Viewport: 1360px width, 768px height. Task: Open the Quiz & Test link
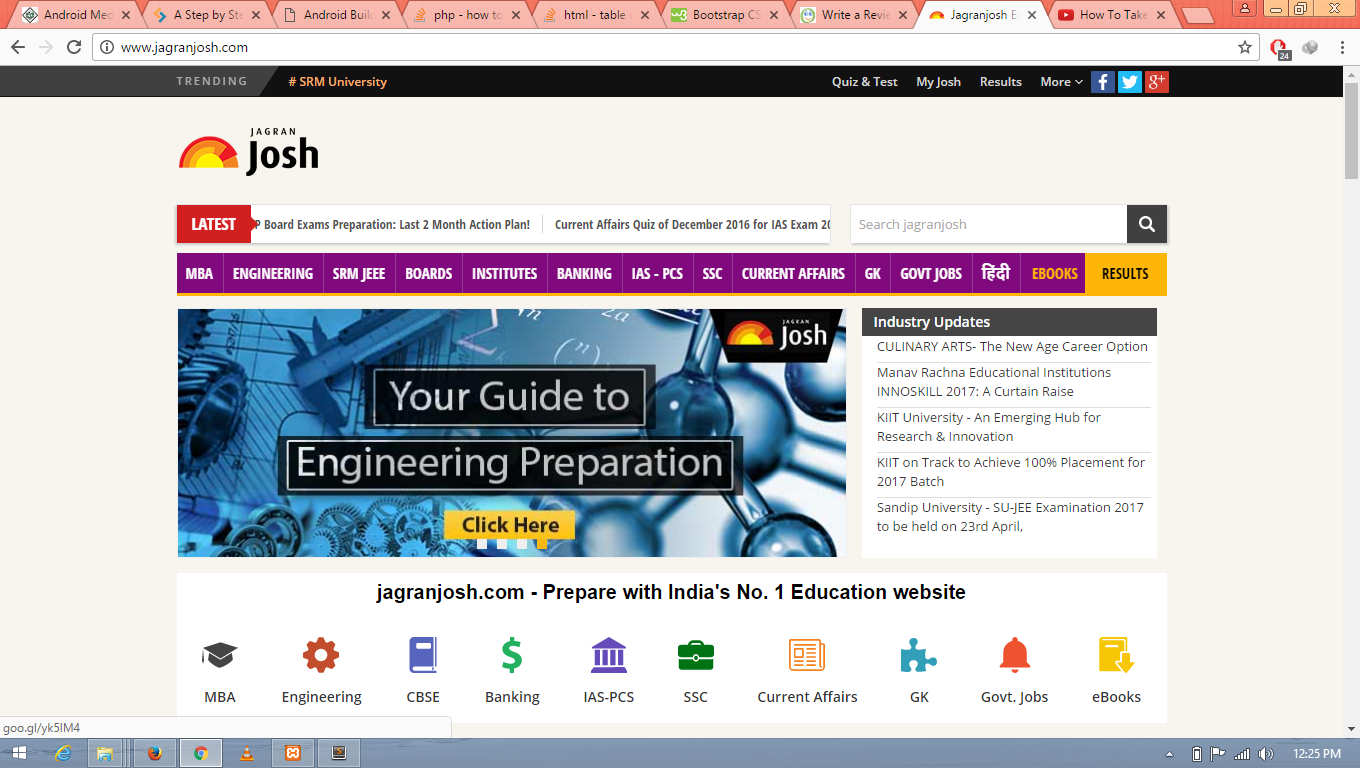click(x=865, y=82)
